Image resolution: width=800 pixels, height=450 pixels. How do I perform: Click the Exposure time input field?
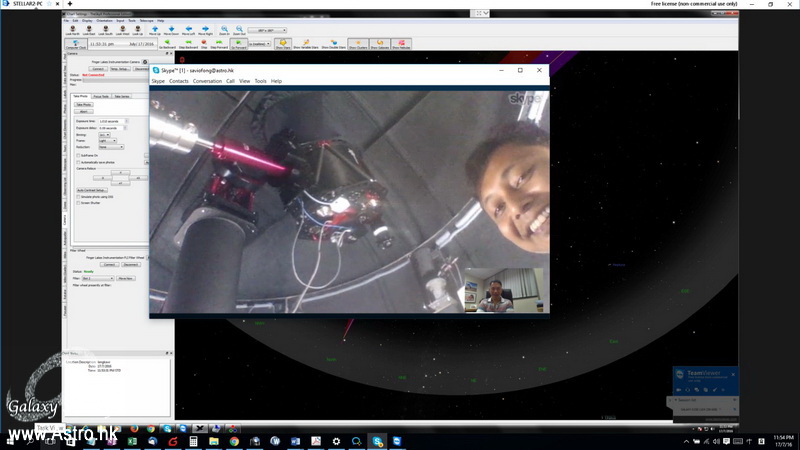[112, 121]
